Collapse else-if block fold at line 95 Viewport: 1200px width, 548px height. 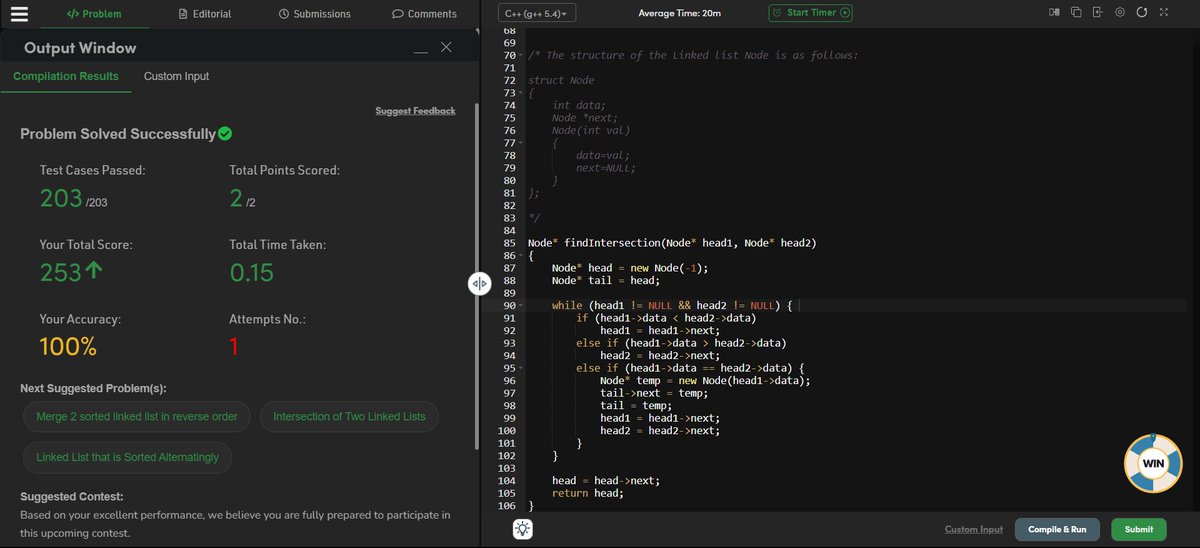(522, 368)
